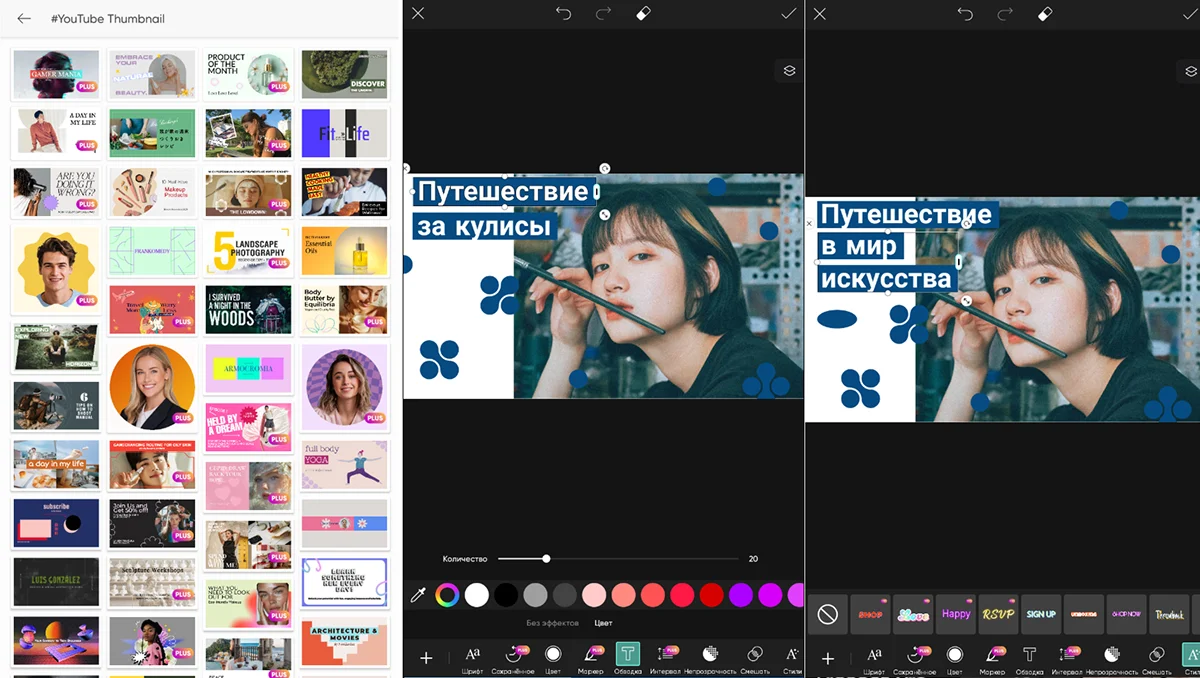This screenshot has height=678, width=1200.
Task: Open layers icon in the 'за кулисы' editor
Action: 789,71
